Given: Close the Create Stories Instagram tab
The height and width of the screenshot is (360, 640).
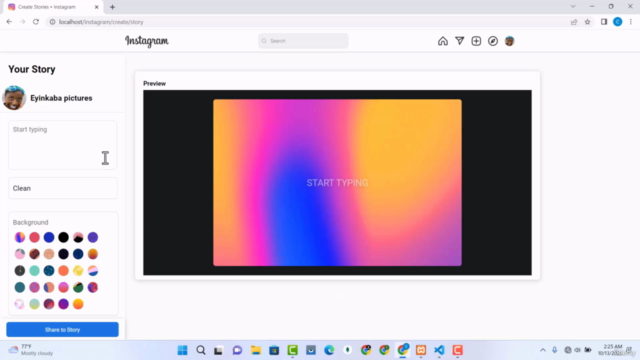Looking at the screenshot, I should (x=97, y=7).
